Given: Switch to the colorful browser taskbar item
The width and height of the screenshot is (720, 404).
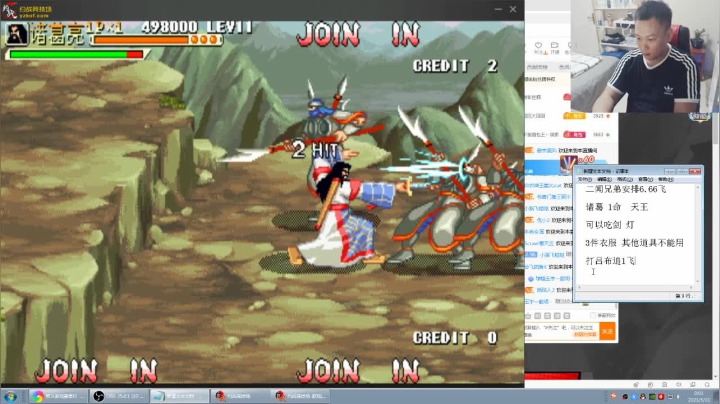Looking at the screenshot, I should coord(58,396).
